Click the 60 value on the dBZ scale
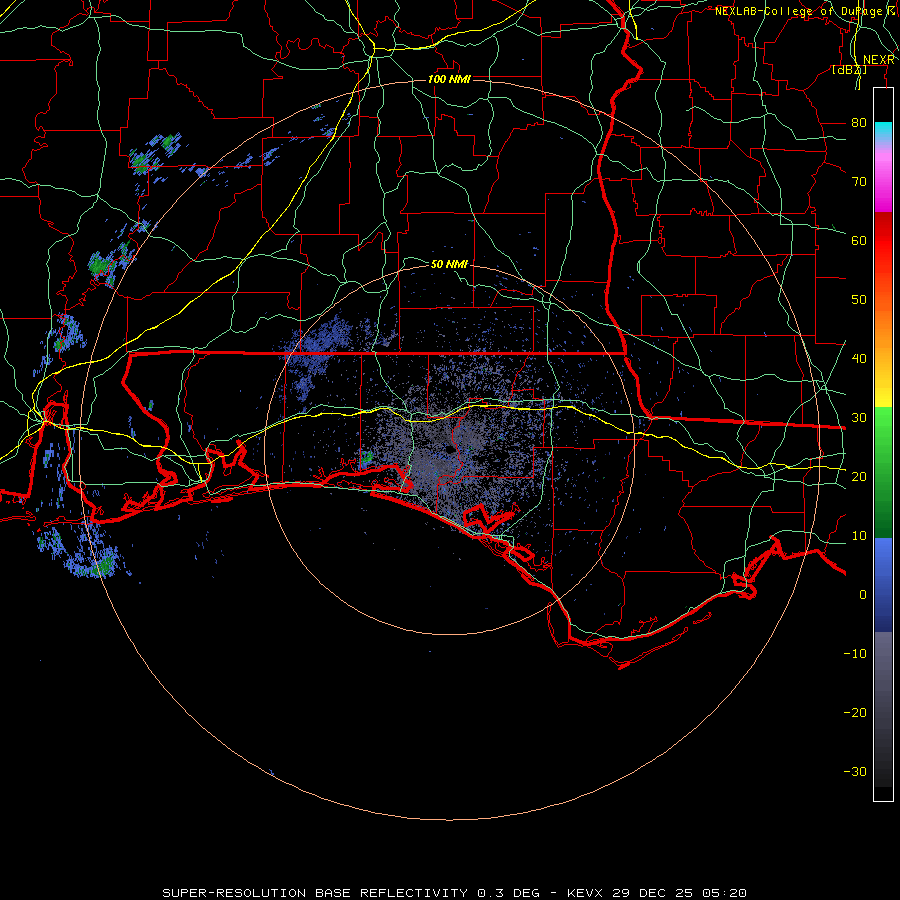Viewport: 900px width, 900px height. (x=859, y=241)
